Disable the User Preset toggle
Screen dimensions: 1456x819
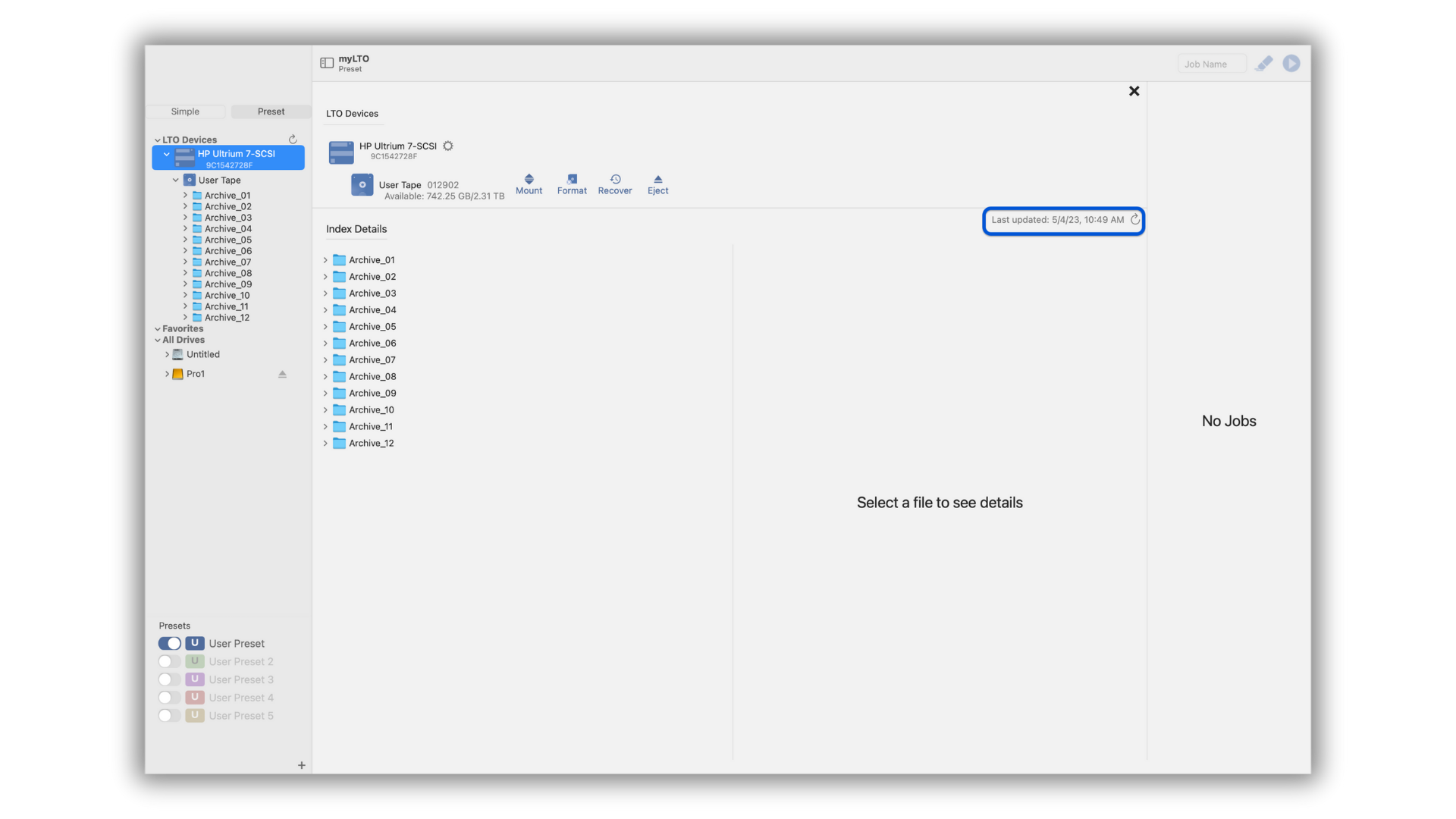(169, 643)
